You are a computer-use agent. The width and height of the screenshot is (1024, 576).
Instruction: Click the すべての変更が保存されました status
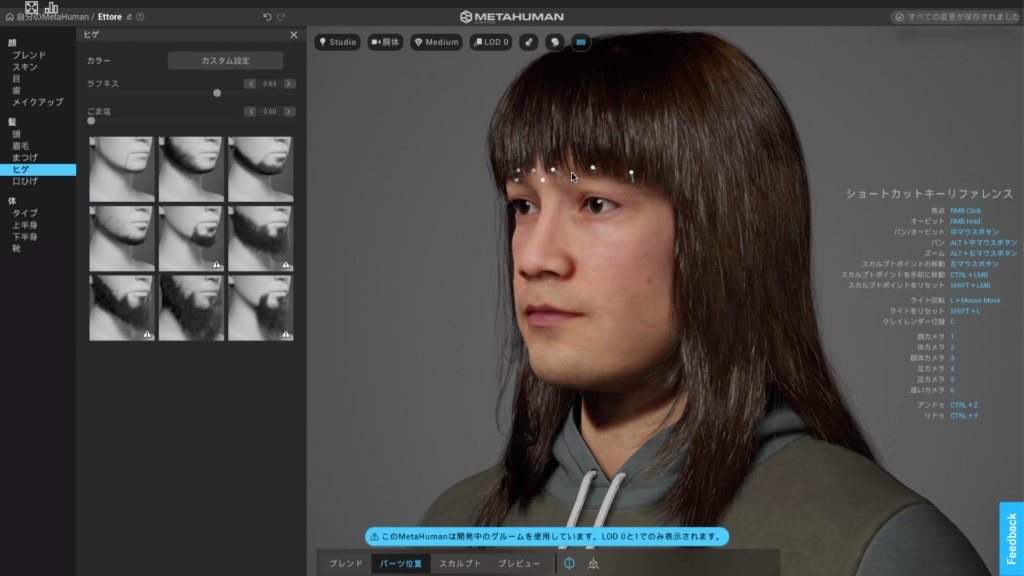(957, 17)
